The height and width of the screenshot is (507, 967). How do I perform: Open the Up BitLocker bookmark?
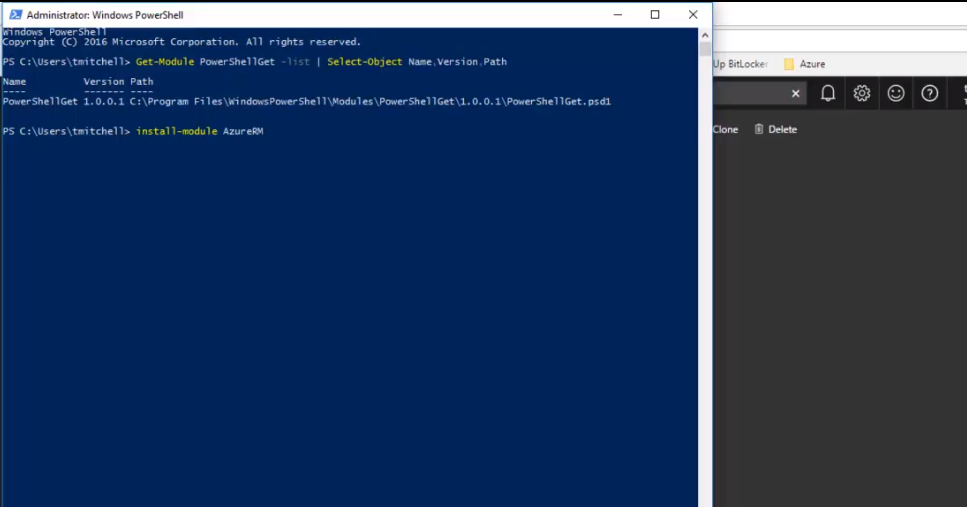click(740, 64)
